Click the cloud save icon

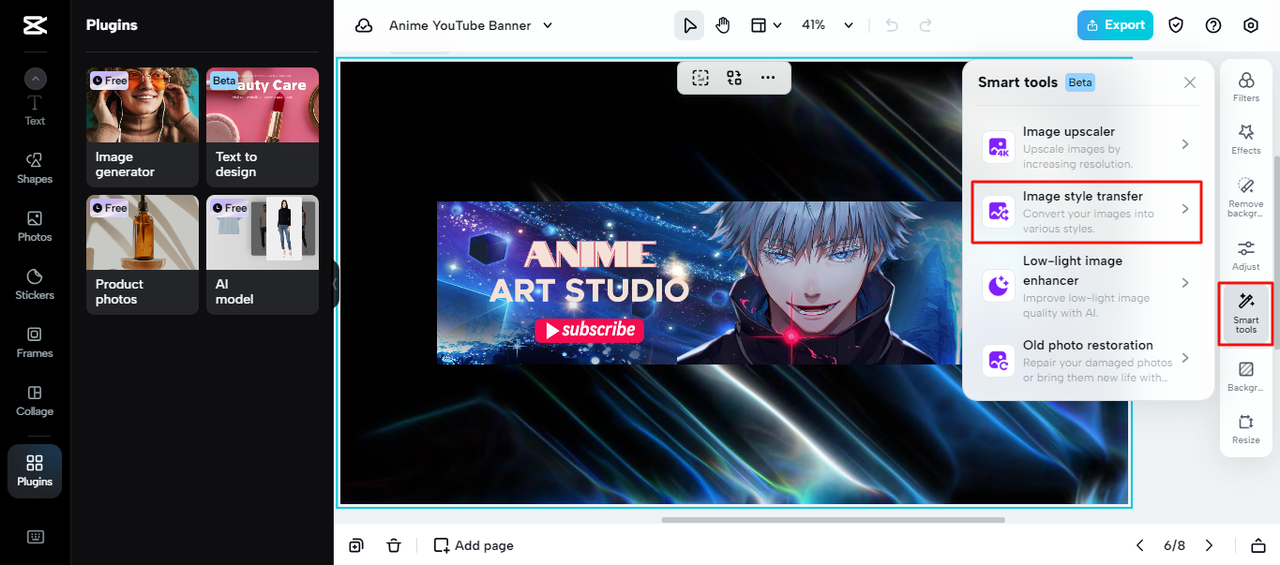(x=364, y=25)
